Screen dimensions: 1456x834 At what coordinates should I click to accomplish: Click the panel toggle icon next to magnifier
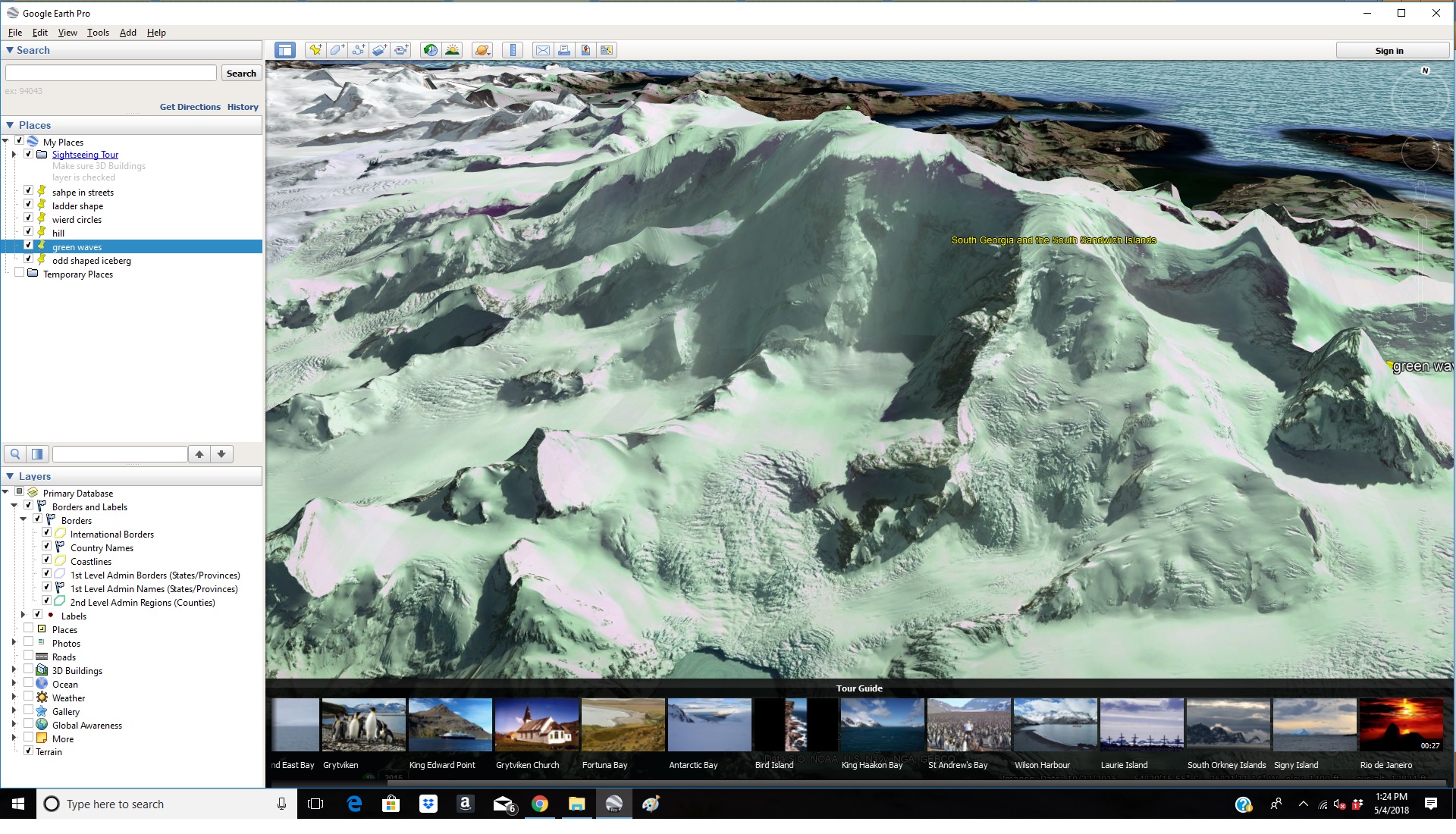[37, 454]
